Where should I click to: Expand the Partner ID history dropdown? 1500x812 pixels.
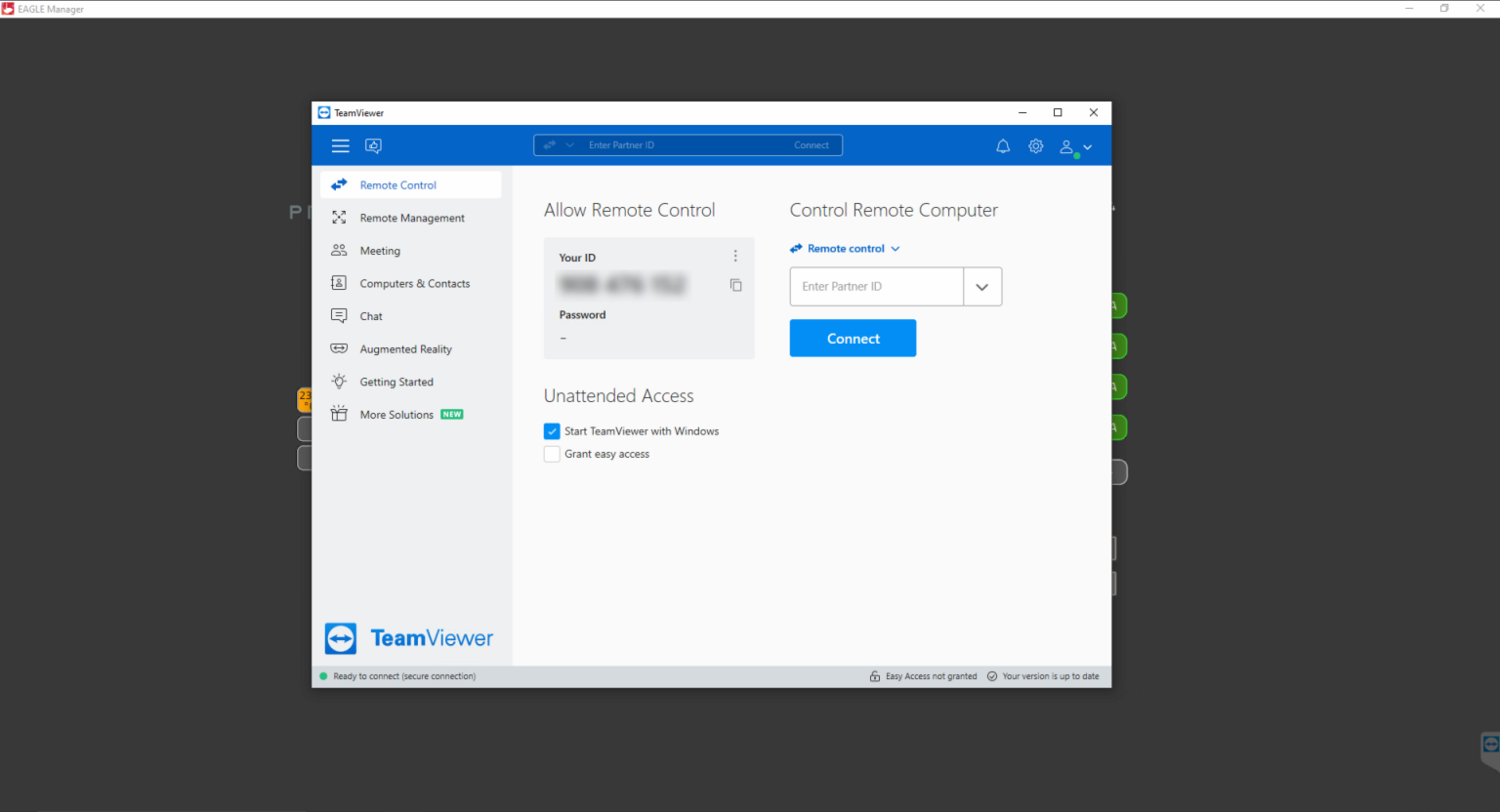[x=982, y=287]
